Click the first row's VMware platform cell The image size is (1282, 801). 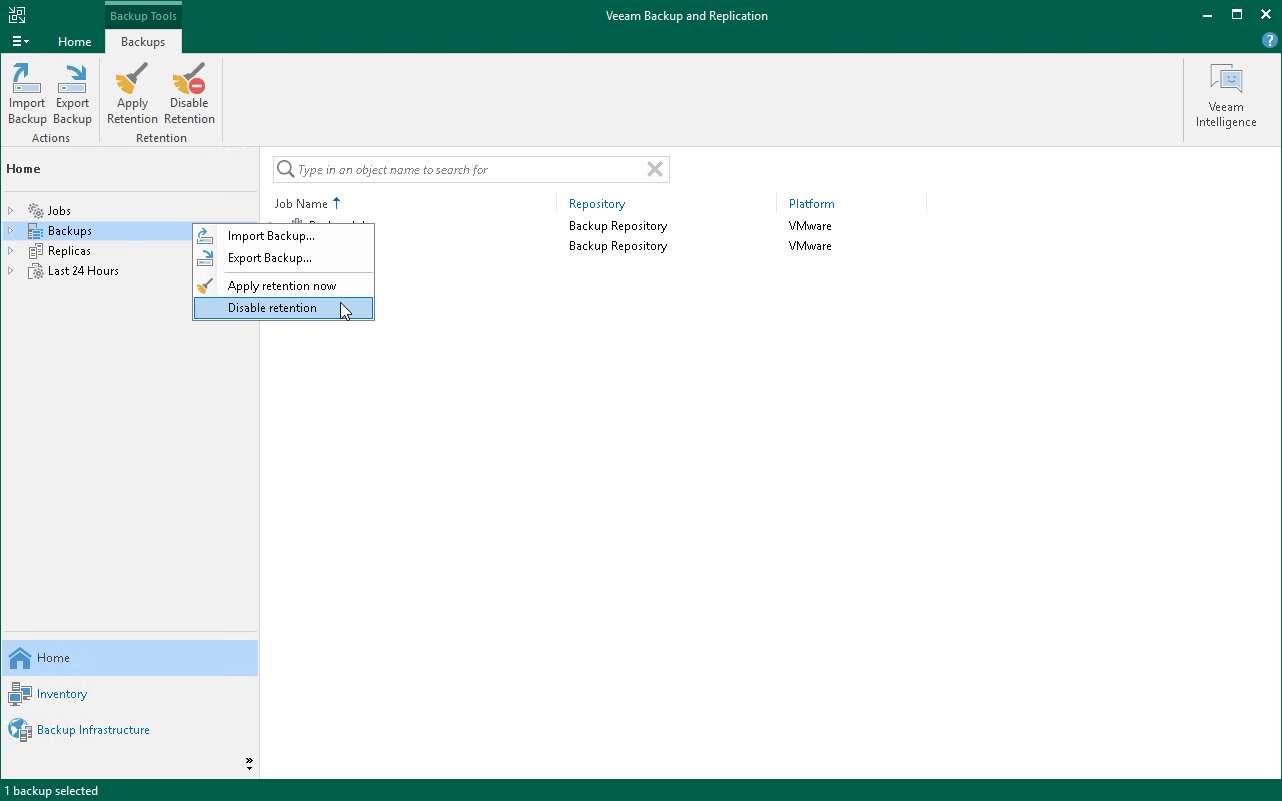pos(810,226)
